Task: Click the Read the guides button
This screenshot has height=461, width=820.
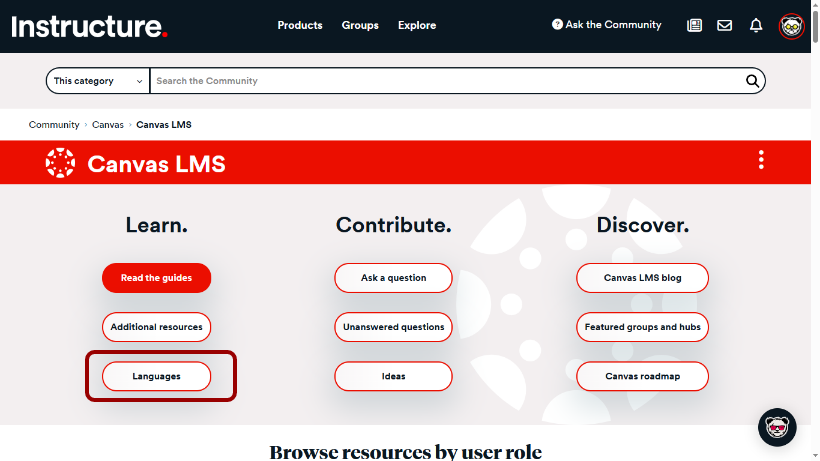Action: coord(156,278)
